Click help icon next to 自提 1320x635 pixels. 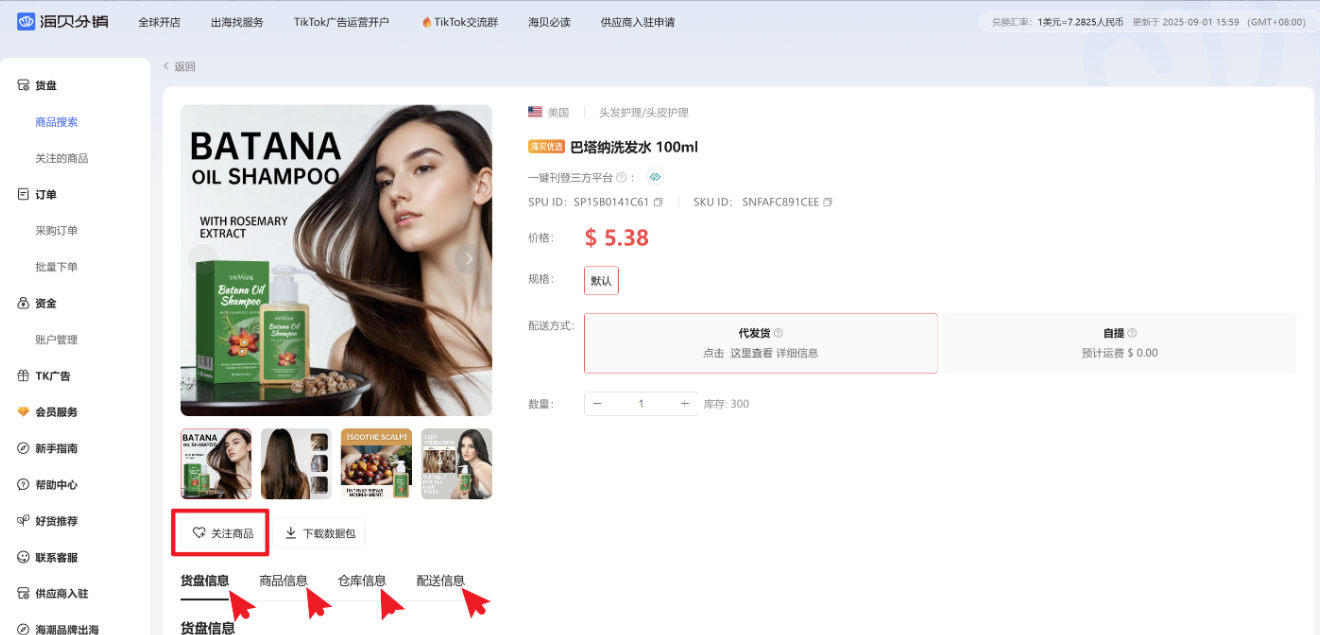click(x=1132, y=333)
